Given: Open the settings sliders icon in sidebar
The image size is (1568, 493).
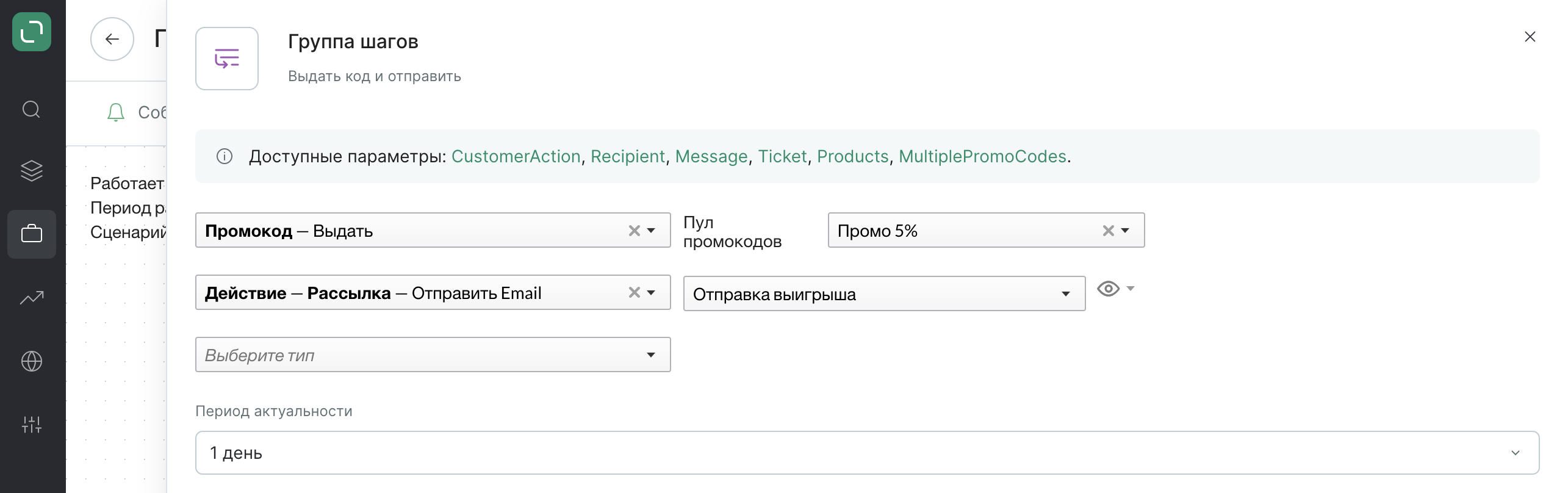Looking at the screenshot, I should click(32, 425).
